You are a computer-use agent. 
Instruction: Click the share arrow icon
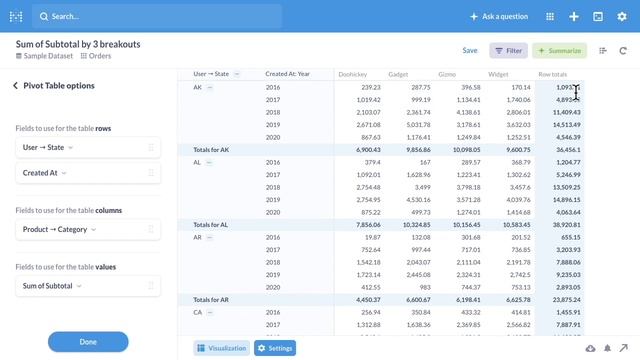coord(623,348)
